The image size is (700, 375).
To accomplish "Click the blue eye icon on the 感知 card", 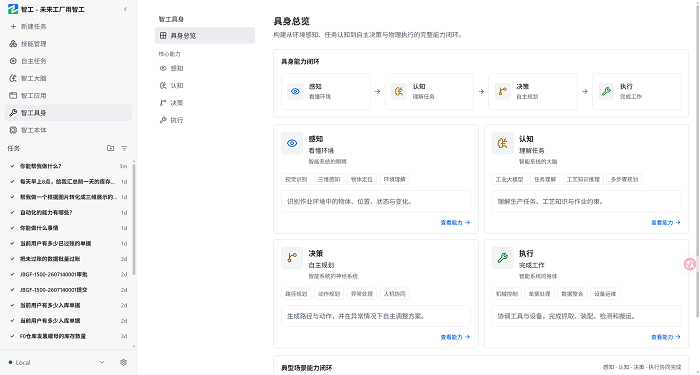I will coord(292,143).
